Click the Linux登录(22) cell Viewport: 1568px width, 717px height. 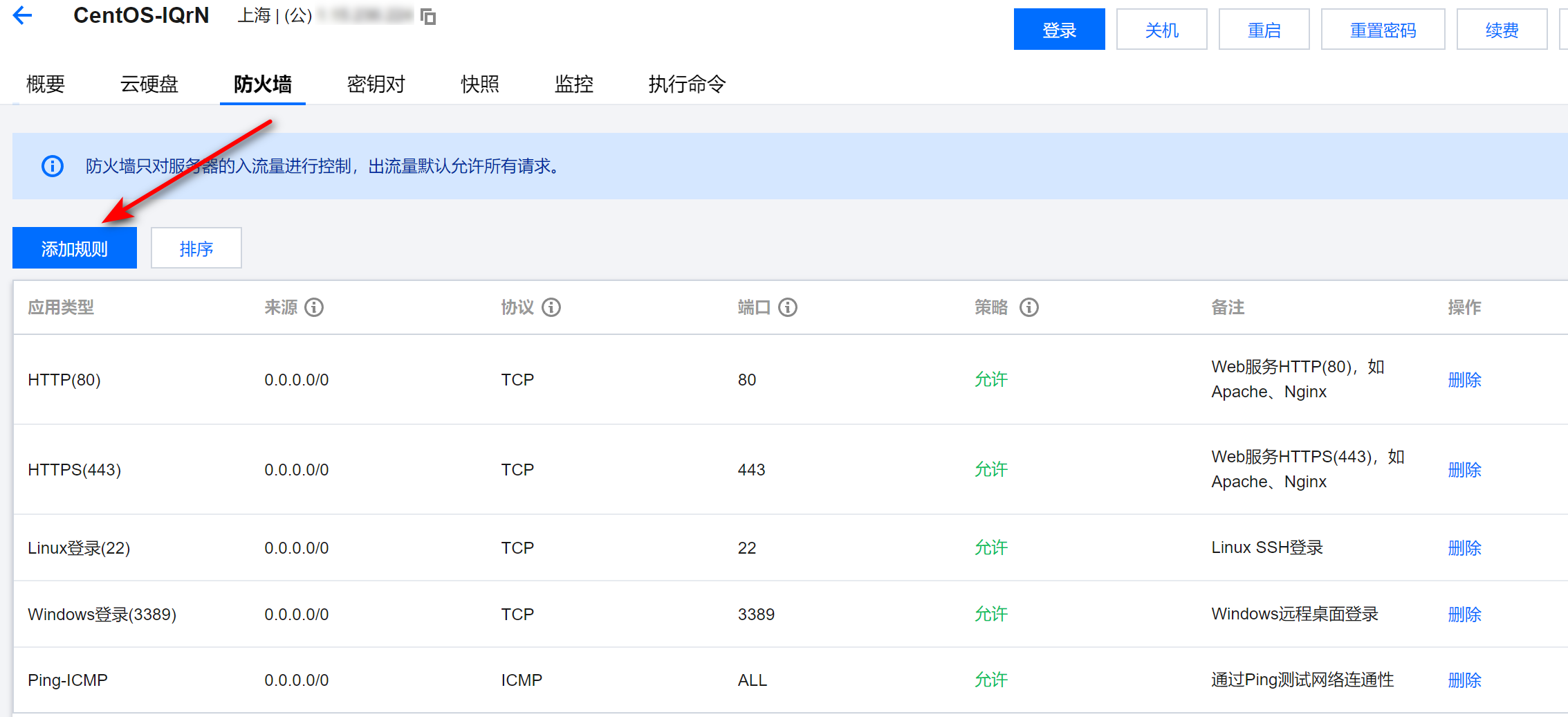(79, 548)
